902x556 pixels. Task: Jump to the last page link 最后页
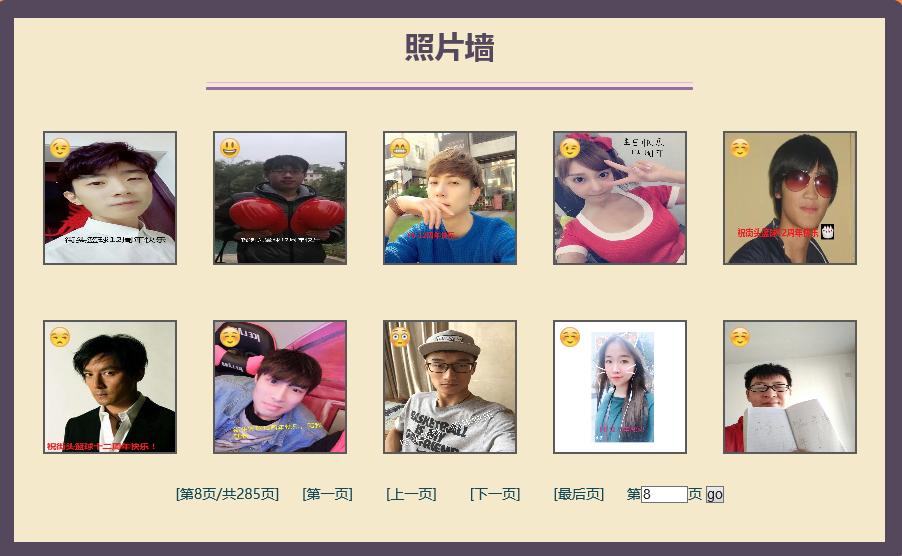(x=579, y=494)
